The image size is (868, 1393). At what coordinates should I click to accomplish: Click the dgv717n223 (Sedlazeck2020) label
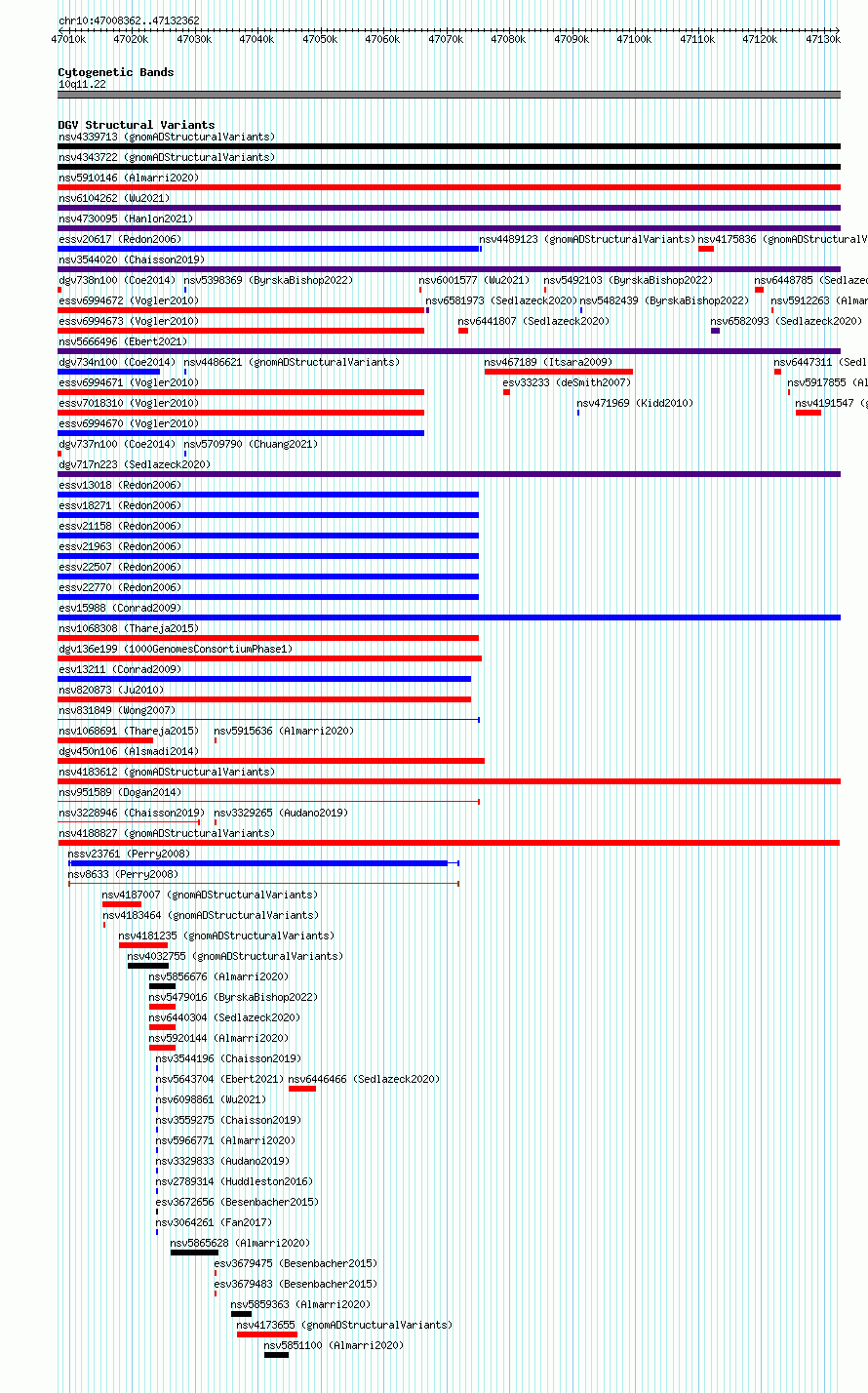135,464
